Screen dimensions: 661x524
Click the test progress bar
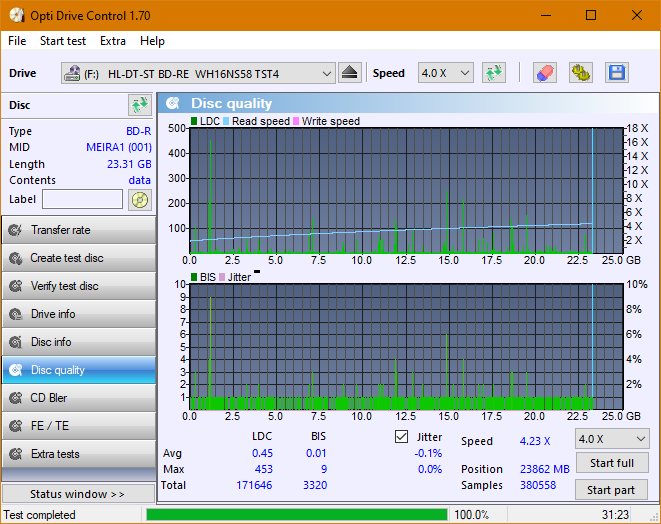[x=296, y=515]
